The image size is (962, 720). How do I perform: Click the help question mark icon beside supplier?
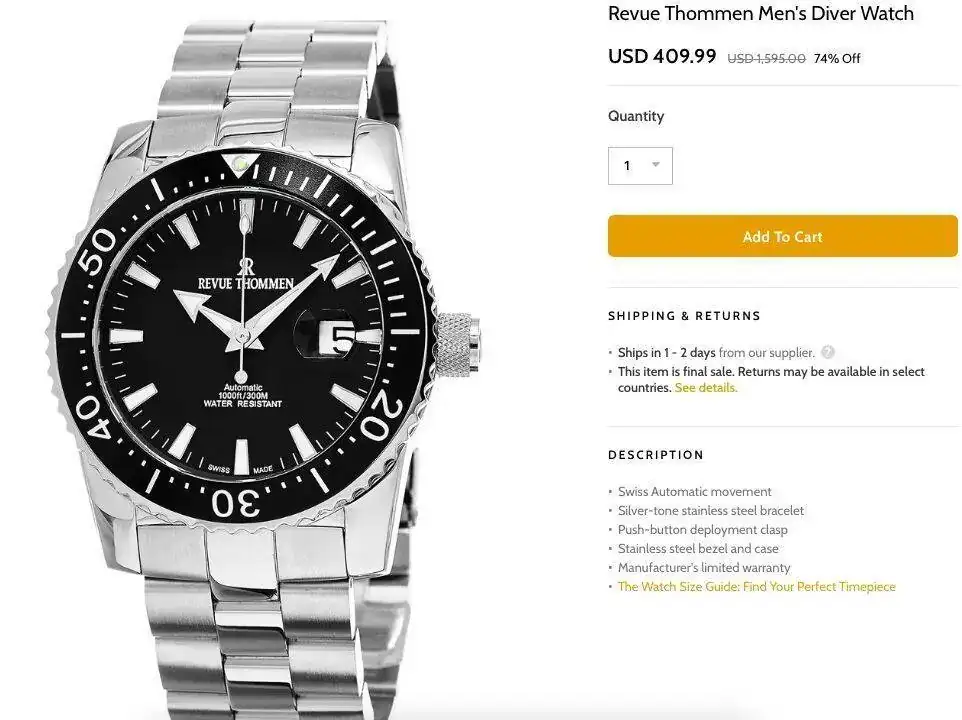coord(828,352)
